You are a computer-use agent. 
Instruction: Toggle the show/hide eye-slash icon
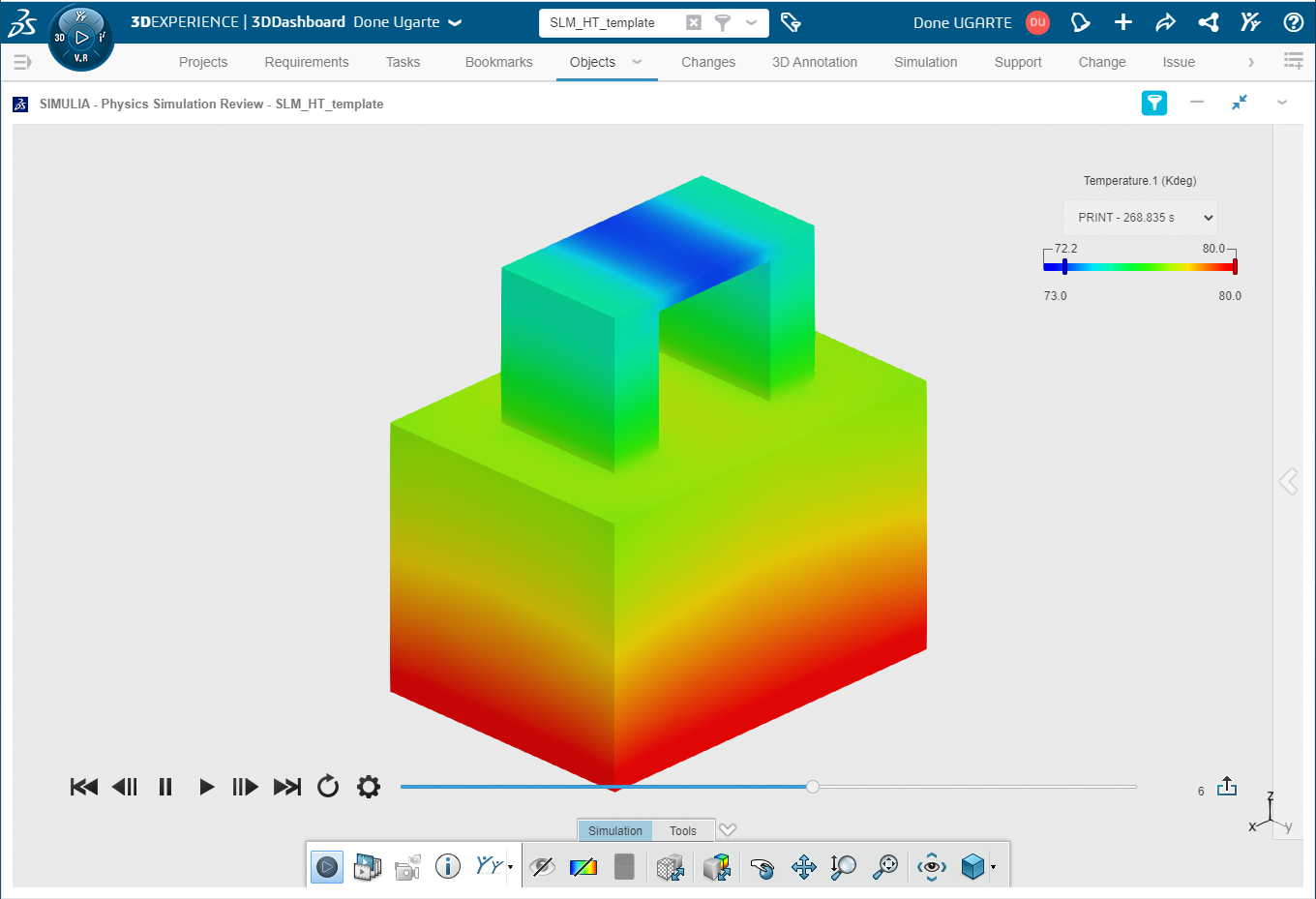tap(543, 867)
